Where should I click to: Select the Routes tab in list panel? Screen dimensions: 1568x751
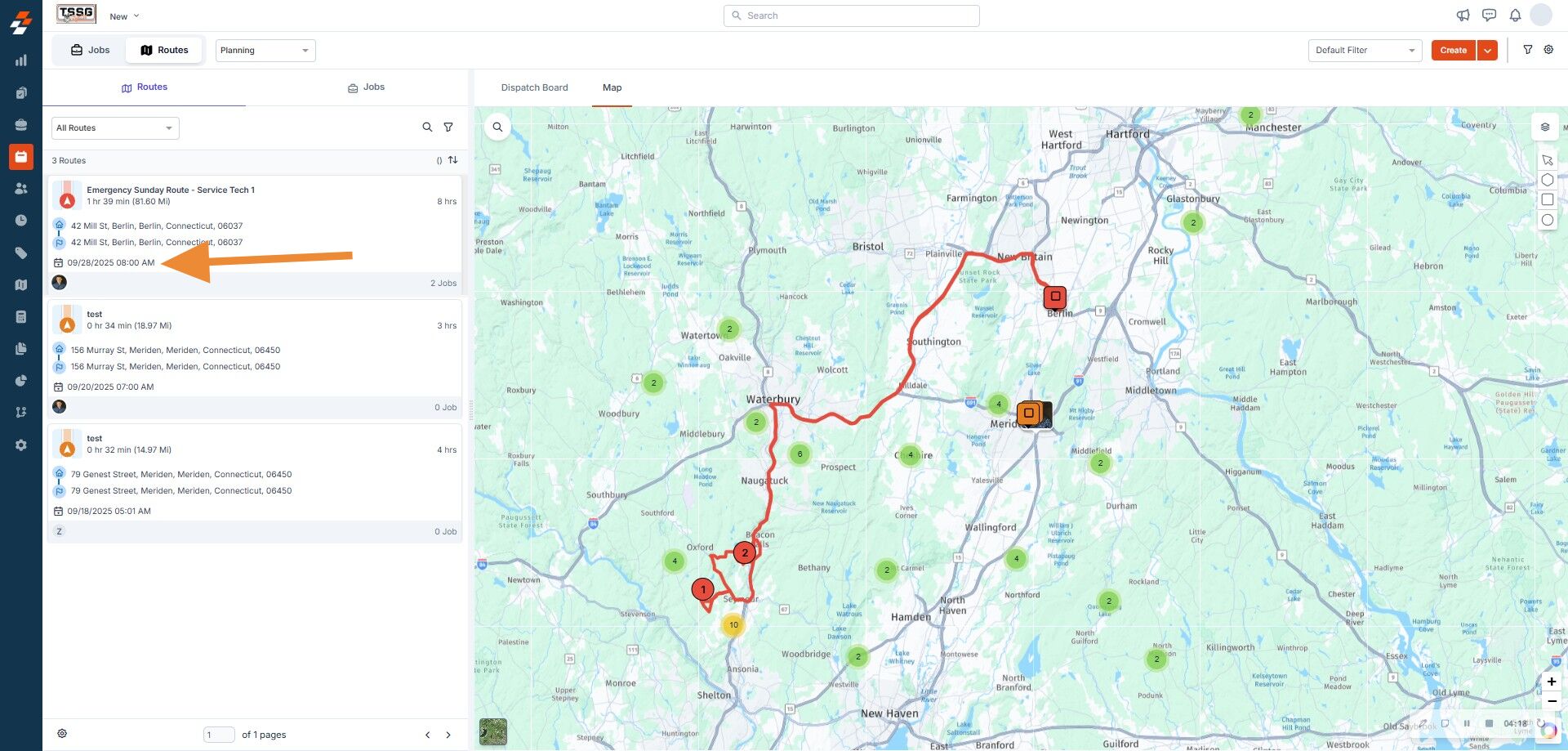(144, 87)
